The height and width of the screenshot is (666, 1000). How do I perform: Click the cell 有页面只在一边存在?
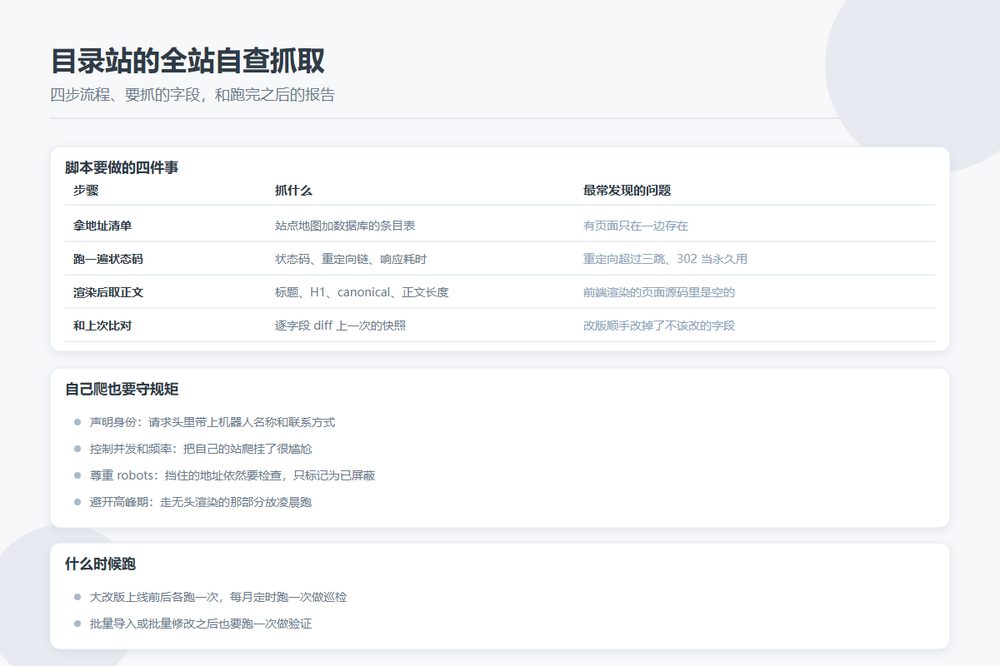click(635, 225)
